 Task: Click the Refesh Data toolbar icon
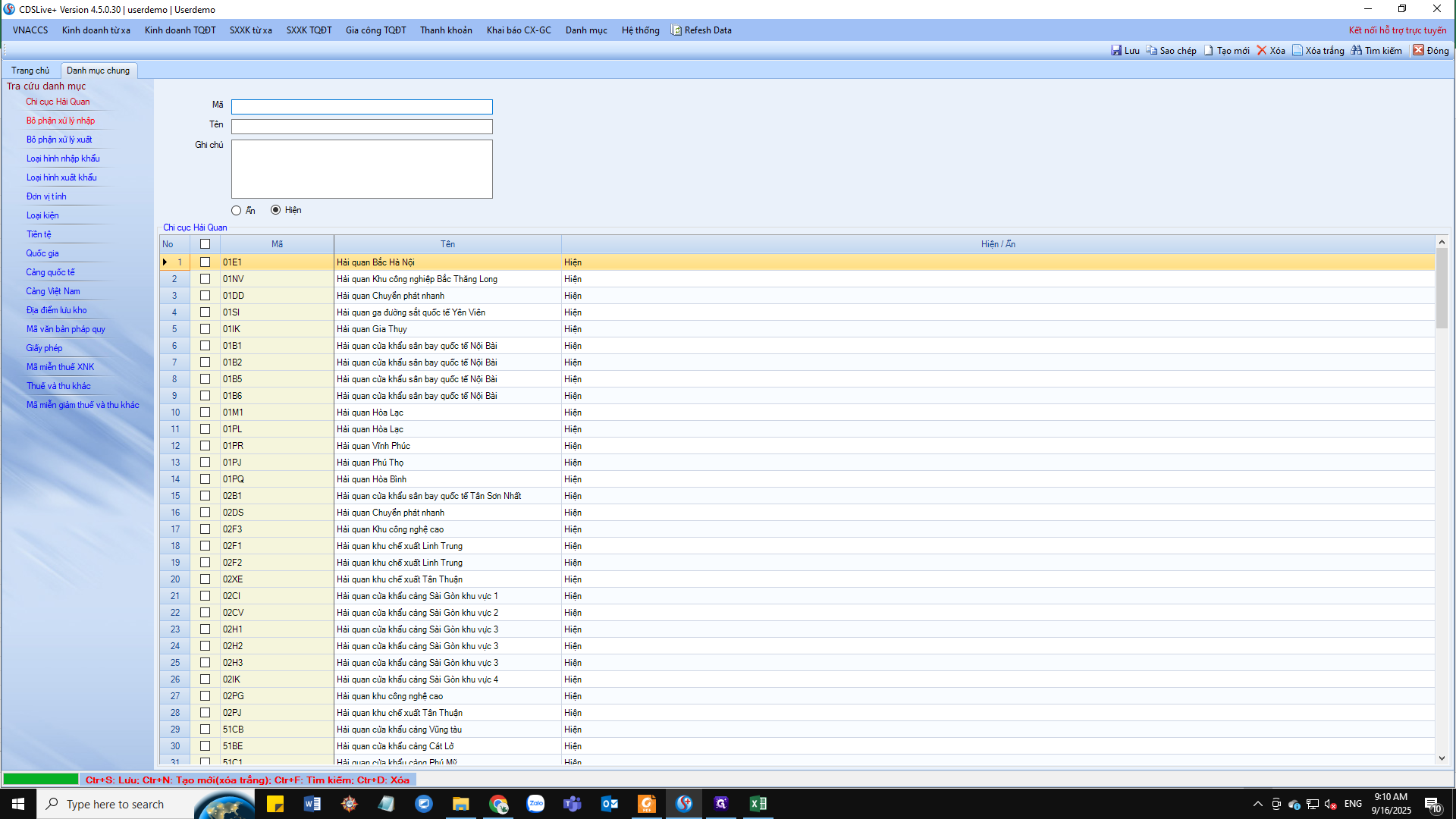pyautogui.click(x=676, y=30)
